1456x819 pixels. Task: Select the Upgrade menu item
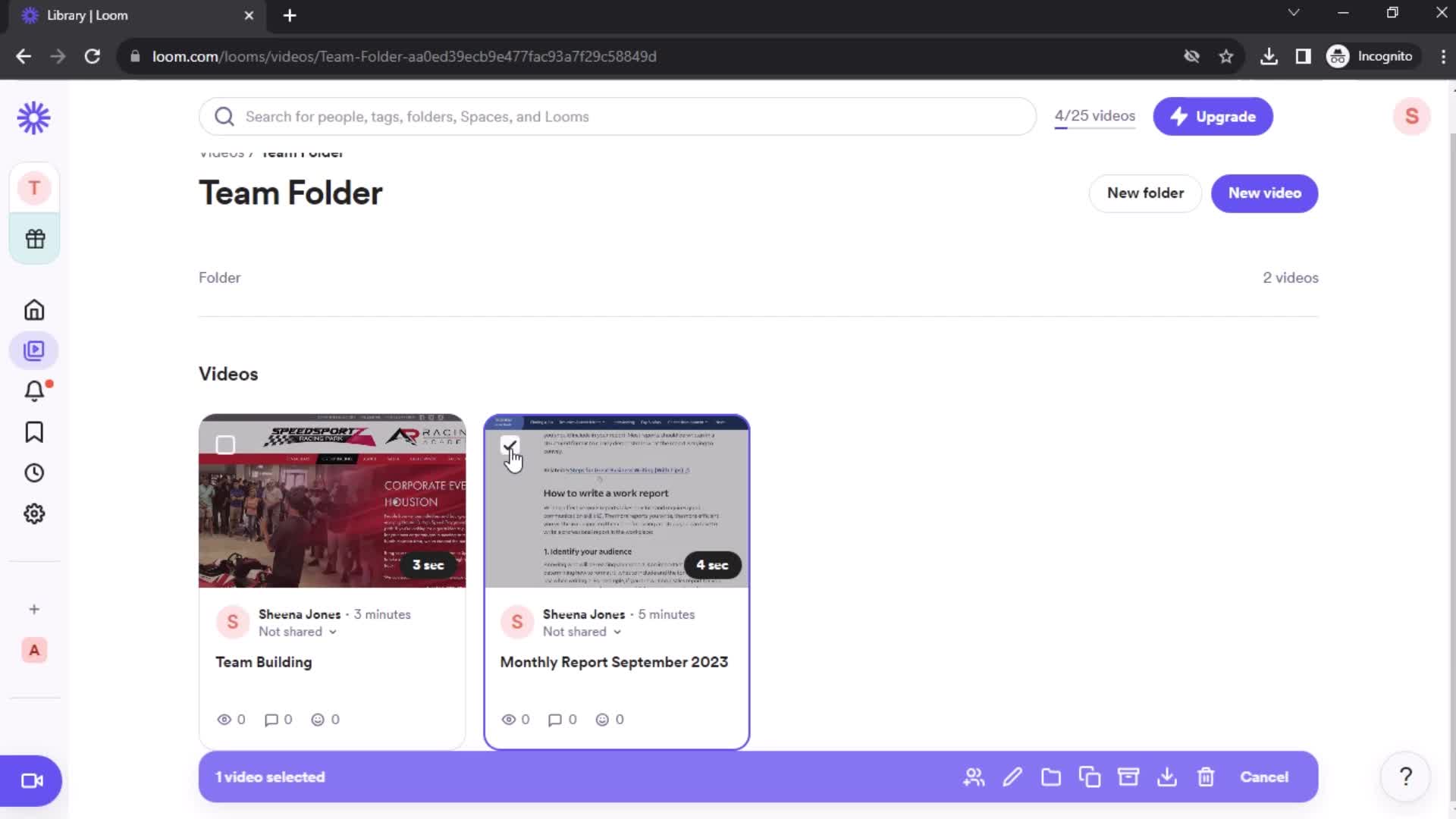(x=1214, y=117)
